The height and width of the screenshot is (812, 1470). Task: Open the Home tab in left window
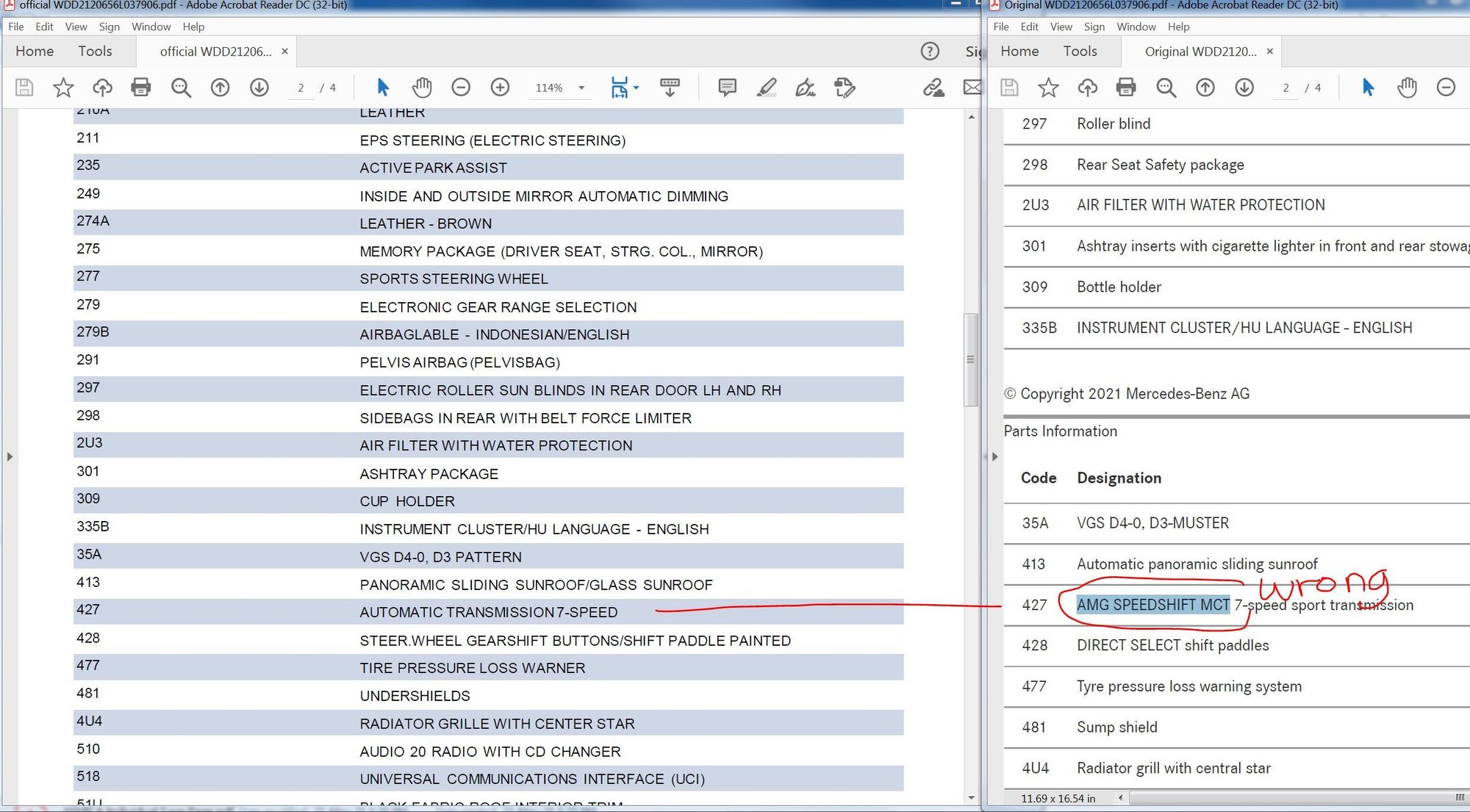click(35, 51)
